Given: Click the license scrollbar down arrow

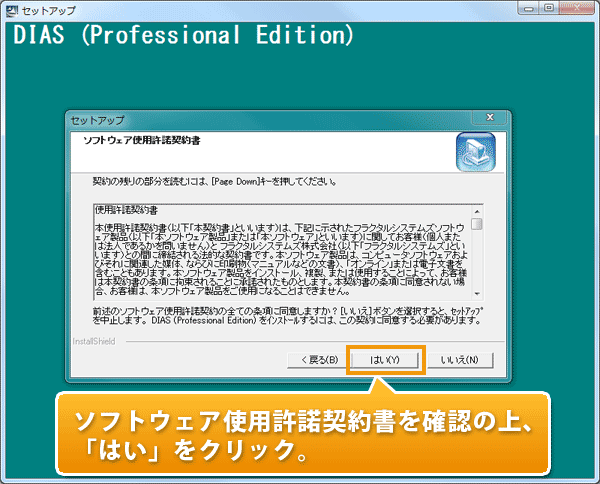Looking at the screenshot, I should 477,294.
